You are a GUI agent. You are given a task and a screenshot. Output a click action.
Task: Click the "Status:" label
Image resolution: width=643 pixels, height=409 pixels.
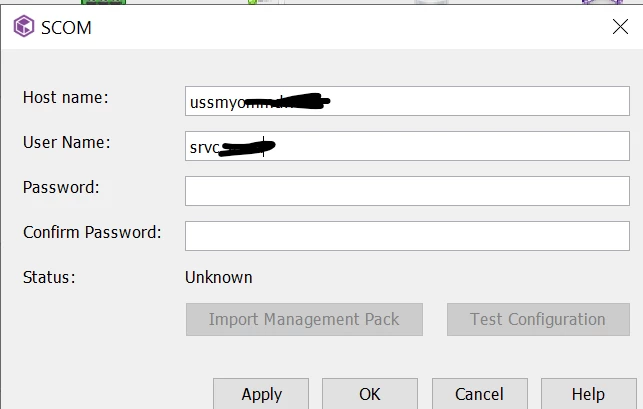point(50,277)
